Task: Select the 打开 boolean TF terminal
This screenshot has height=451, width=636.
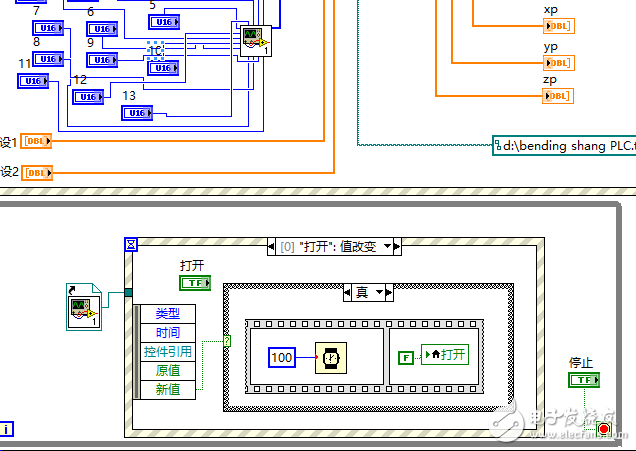Action: tap(195, 283)
